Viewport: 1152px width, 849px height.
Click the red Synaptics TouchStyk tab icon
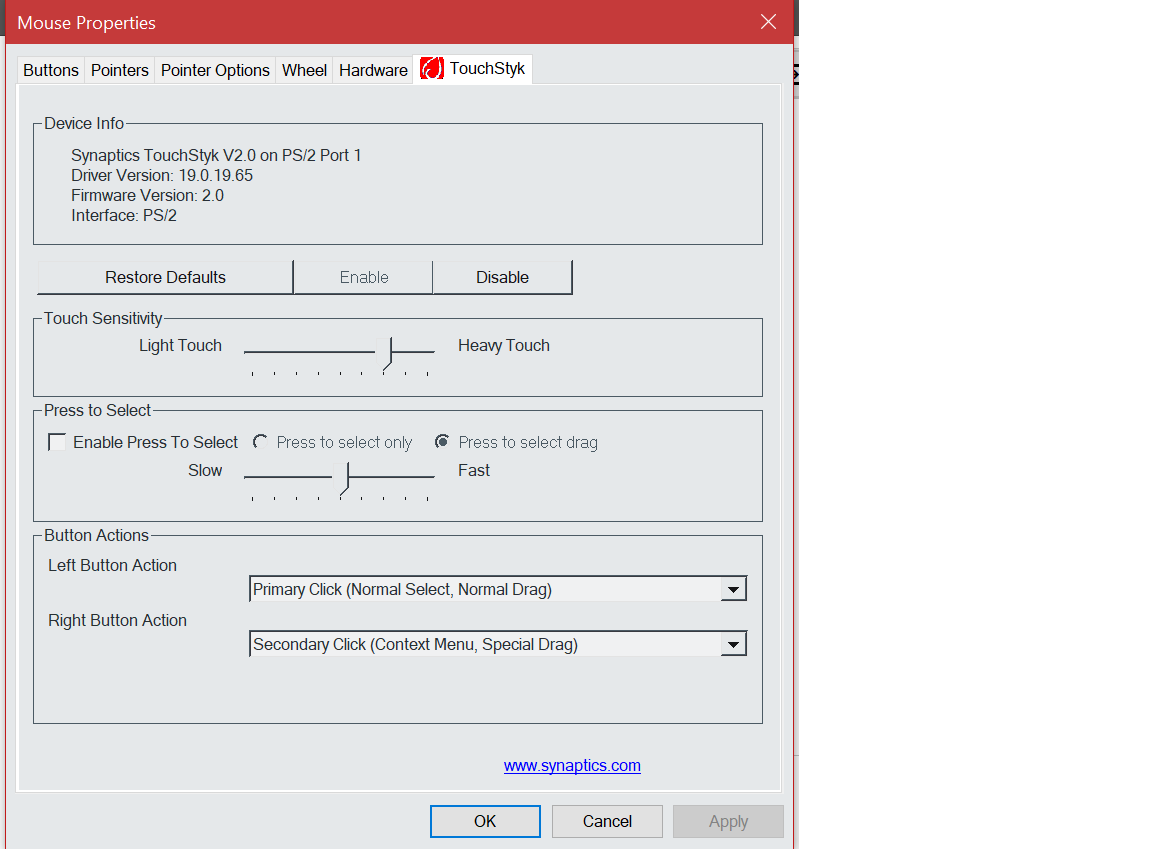pyautogui.click(x=432, y=68)
